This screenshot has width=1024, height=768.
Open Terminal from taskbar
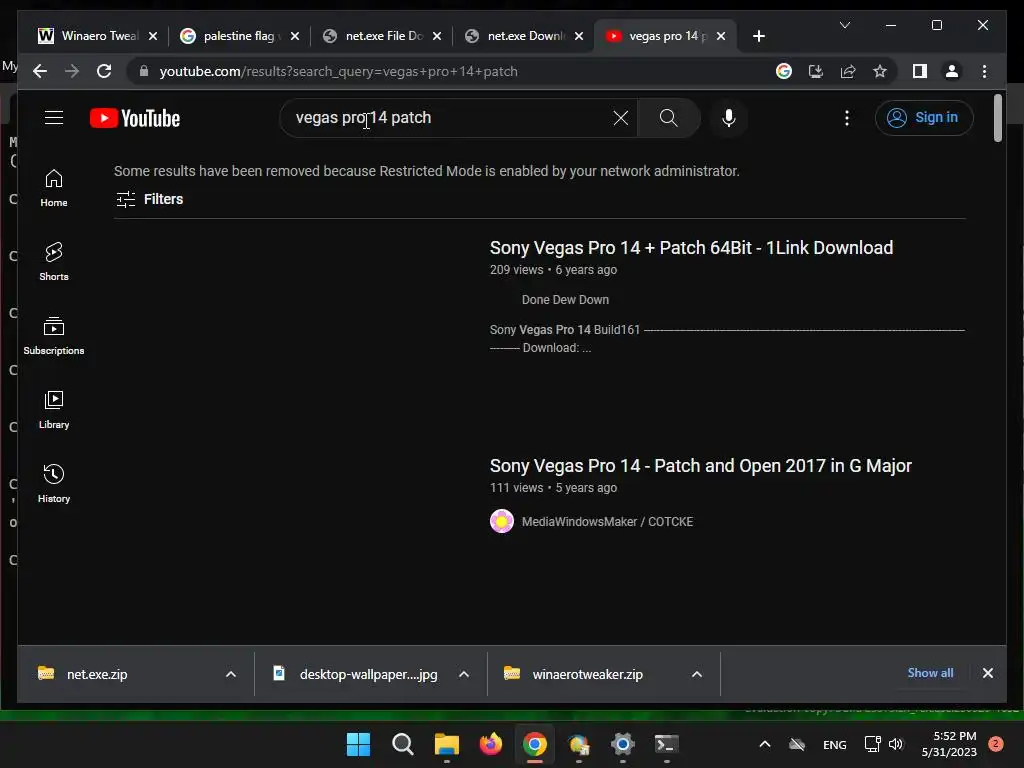666,744
